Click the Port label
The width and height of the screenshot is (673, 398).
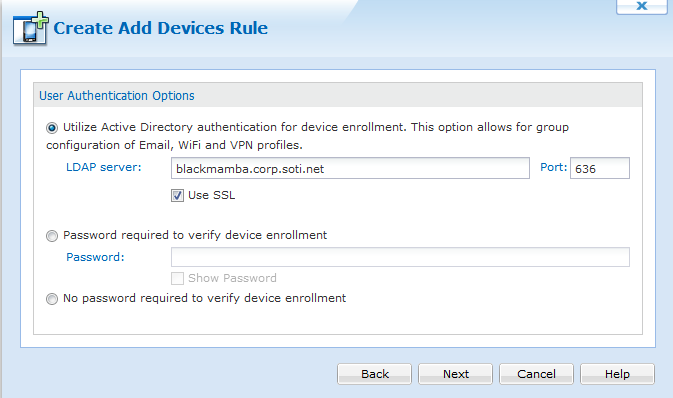pos(553,167)
